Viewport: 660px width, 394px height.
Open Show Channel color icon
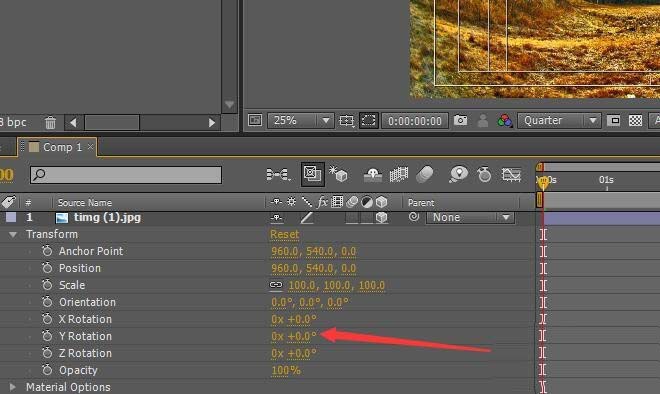[x=504, y=121]
